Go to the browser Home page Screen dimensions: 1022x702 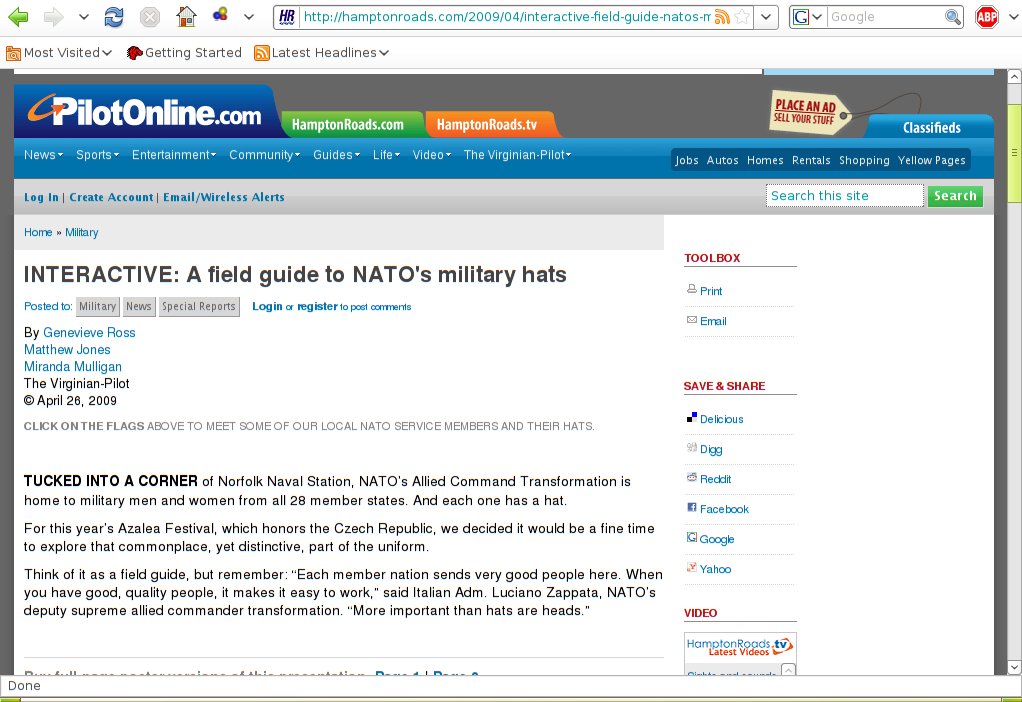coord(185,17)
